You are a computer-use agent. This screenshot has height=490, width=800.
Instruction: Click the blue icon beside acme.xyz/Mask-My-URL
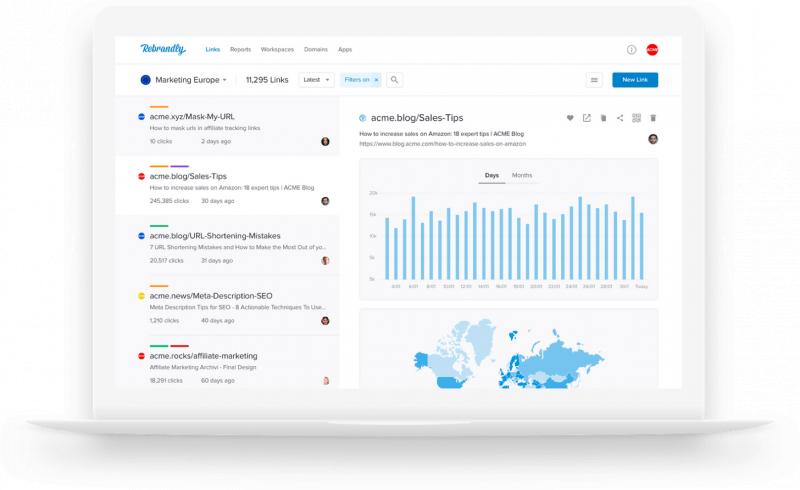click(141, 116)
